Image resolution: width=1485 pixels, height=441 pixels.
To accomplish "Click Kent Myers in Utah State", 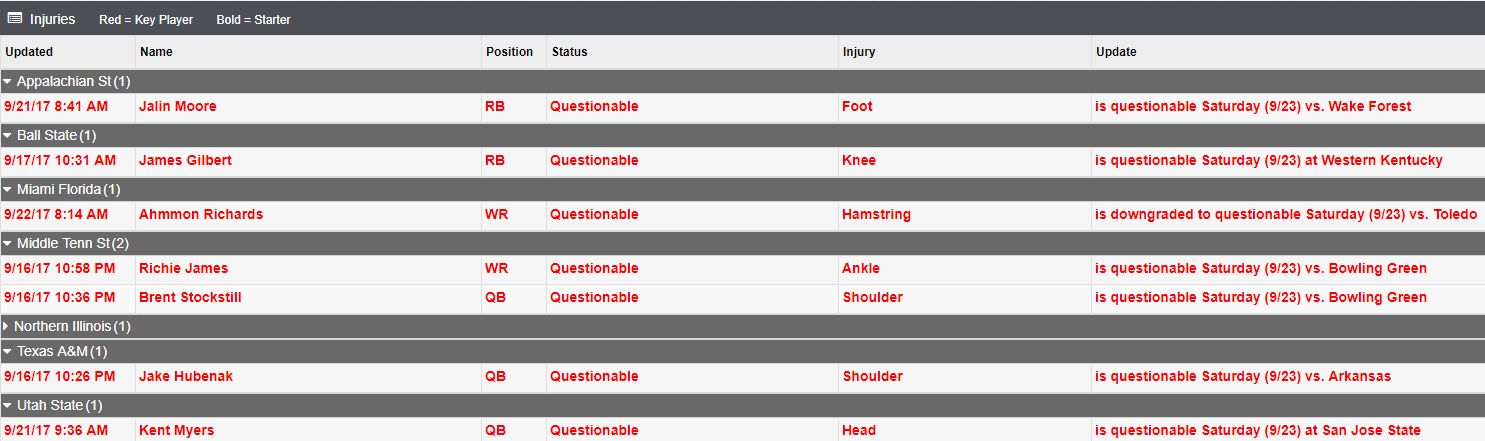I will (176, 430).
